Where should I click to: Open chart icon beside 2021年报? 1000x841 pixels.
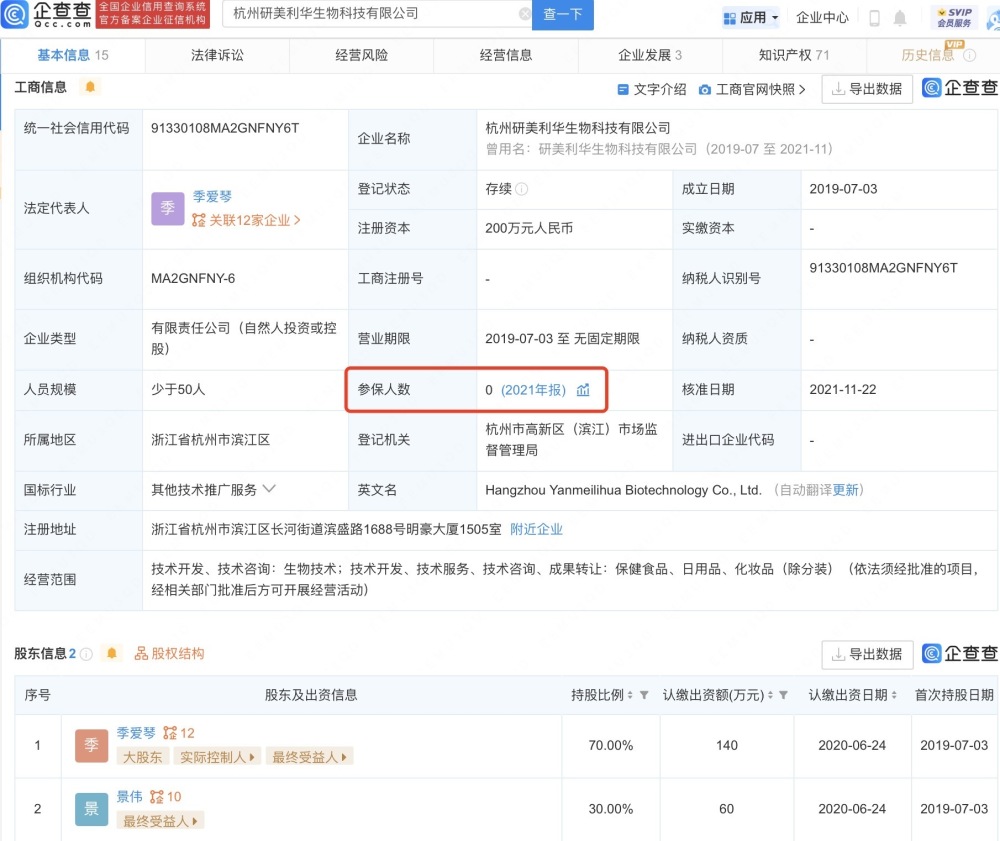(x=583, y=390)
